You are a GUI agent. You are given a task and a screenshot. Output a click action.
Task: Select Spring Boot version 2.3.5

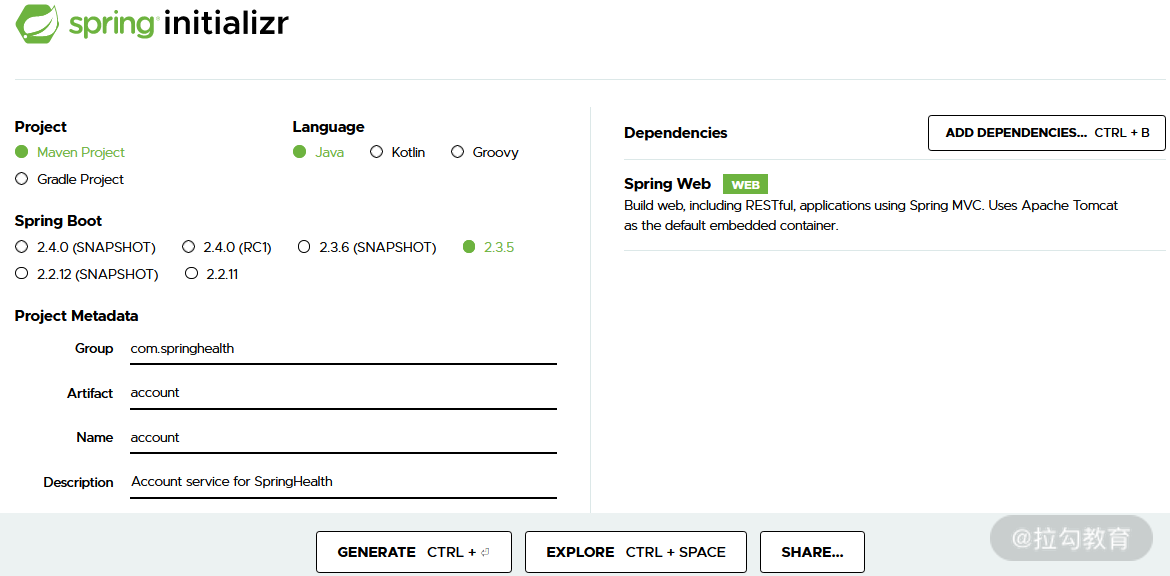coord(469,247)
